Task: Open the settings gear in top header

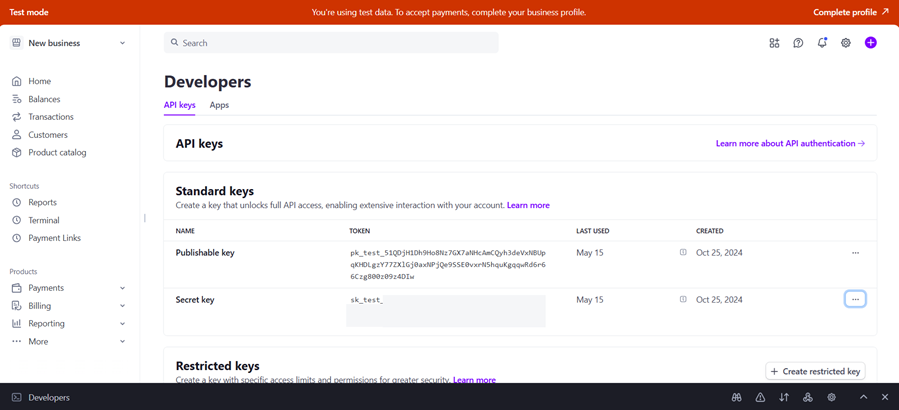Action: pyautogui.click(x=846, y=43)
